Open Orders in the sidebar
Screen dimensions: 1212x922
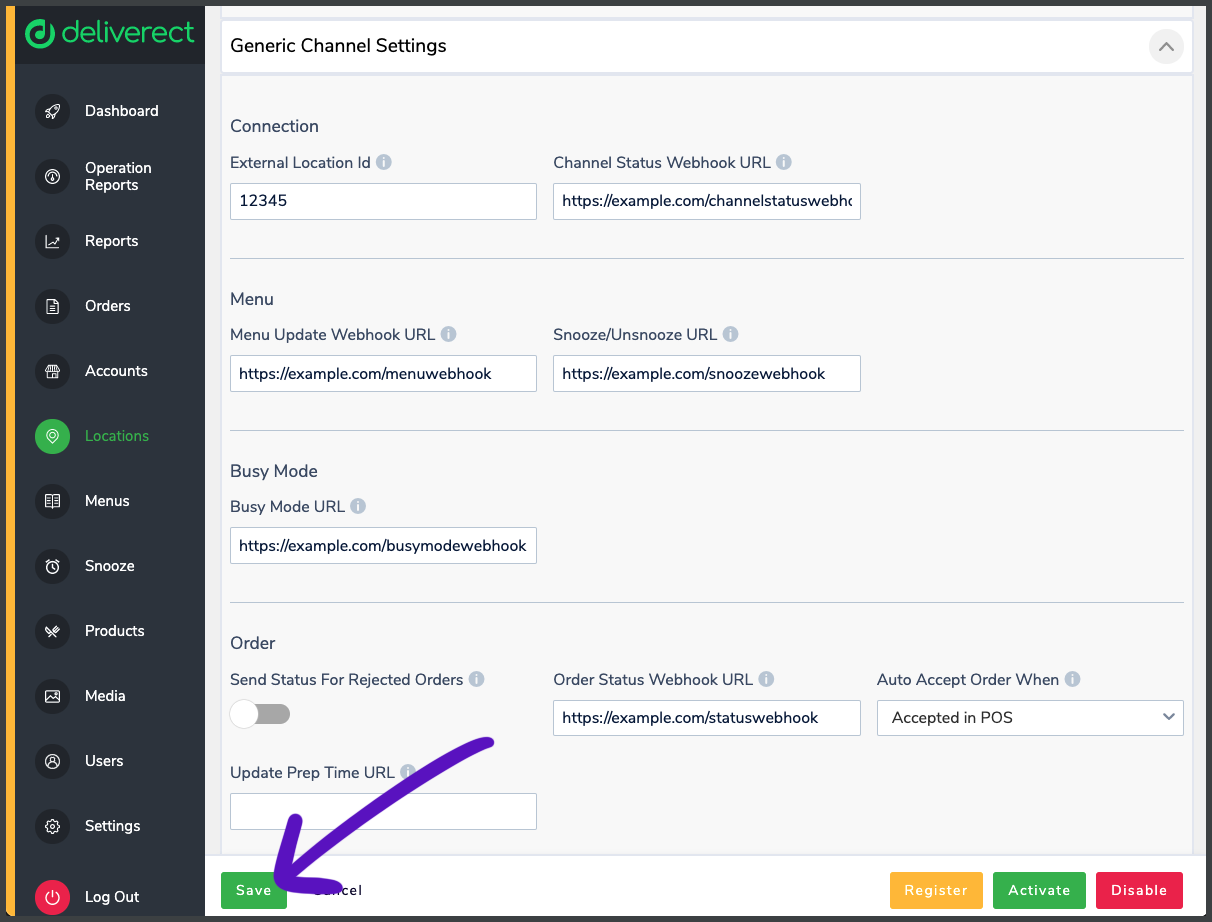(108, 306)
